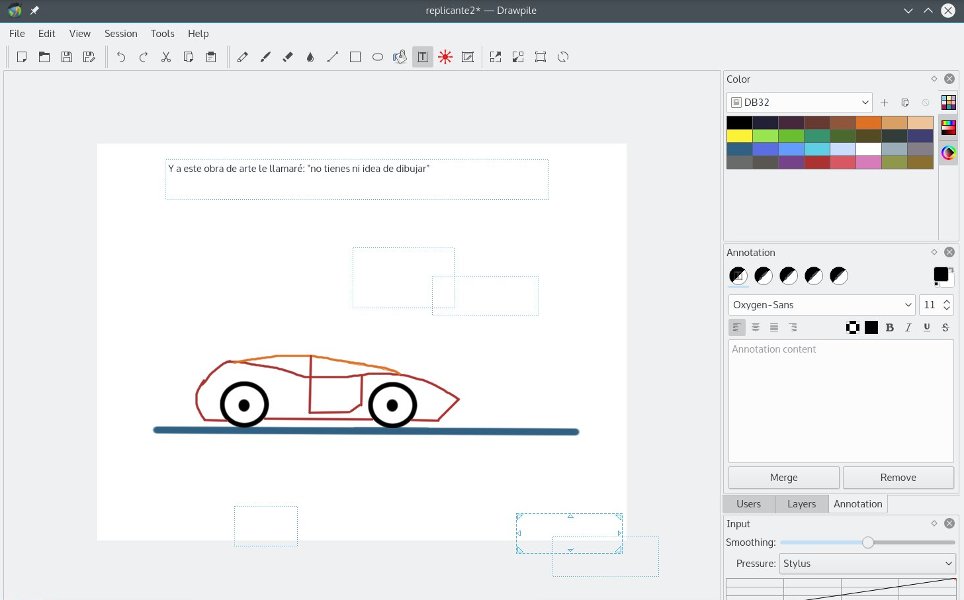The width and height of the screenshot is (964, 600).
Task: Activate the Laser pointer tool
Action: [444, 57]
